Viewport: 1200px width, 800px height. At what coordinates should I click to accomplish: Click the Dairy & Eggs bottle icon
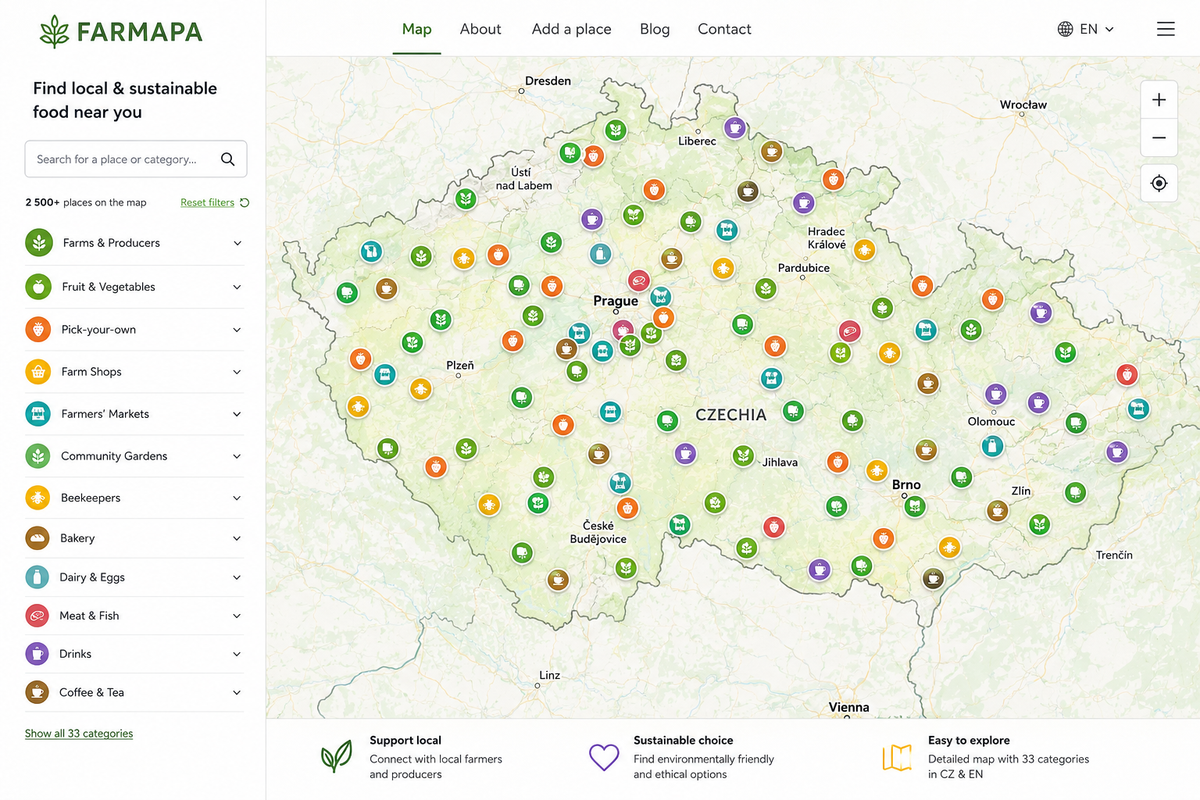click(37, 577)
